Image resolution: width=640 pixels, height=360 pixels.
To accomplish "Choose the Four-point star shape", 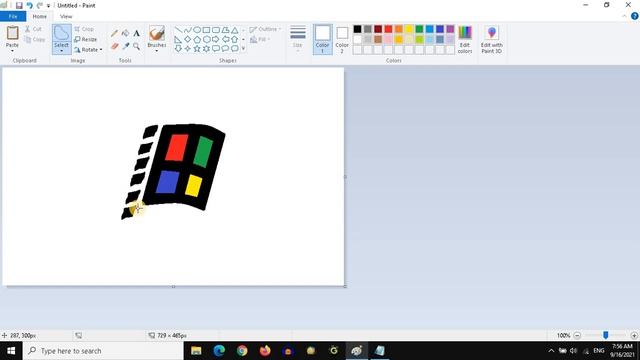I will point(188,49).
